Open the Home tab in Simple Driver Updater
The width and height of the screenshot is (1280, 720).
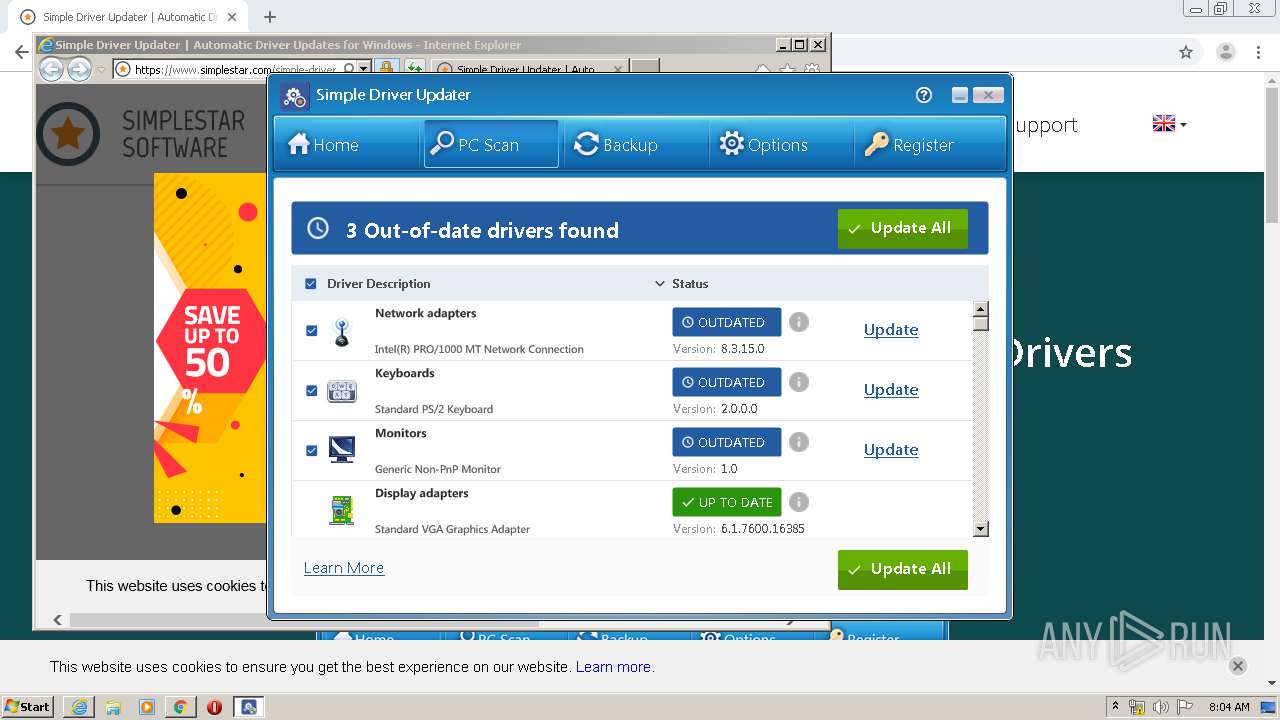coord(348,145)
